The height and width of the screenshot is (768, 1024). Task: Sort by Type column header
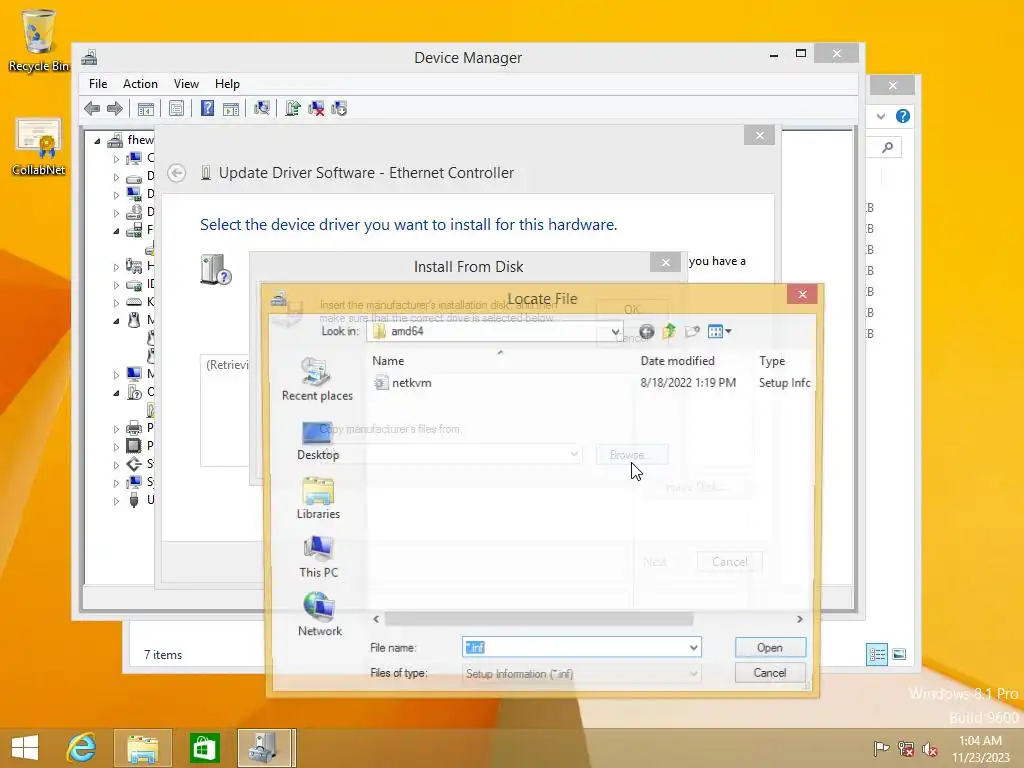pos(772,360)
